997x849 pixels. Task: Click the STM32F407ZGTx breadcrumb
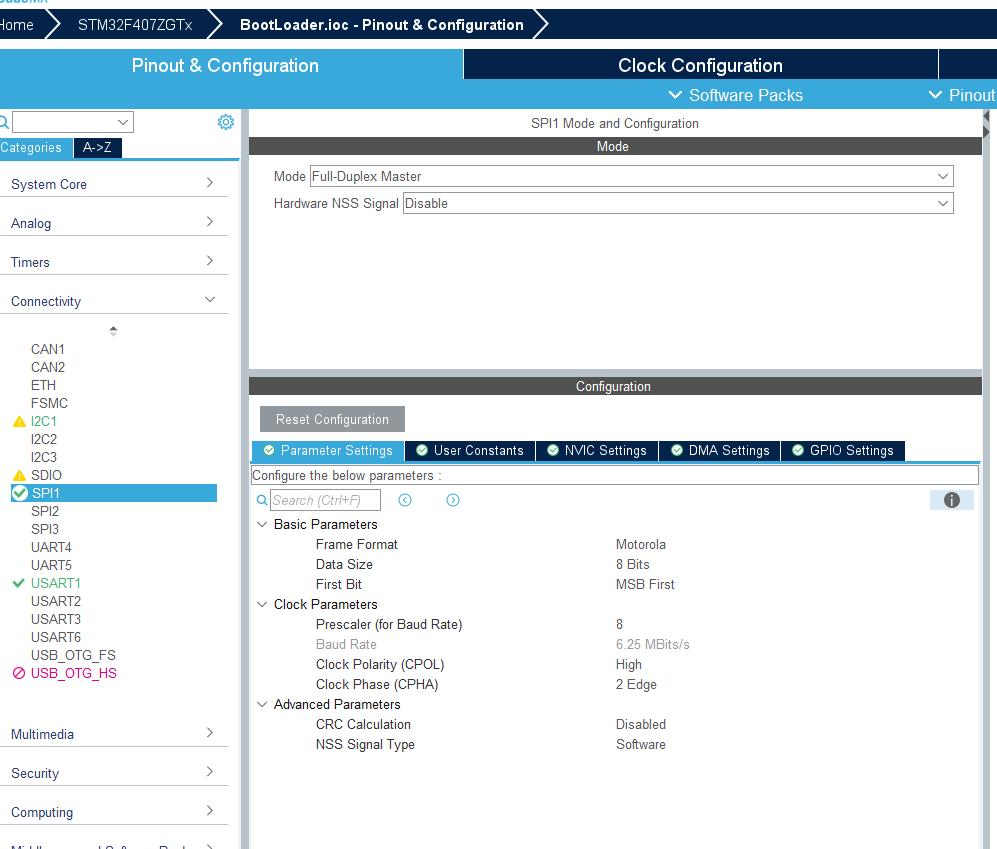[x=135, y=25]
